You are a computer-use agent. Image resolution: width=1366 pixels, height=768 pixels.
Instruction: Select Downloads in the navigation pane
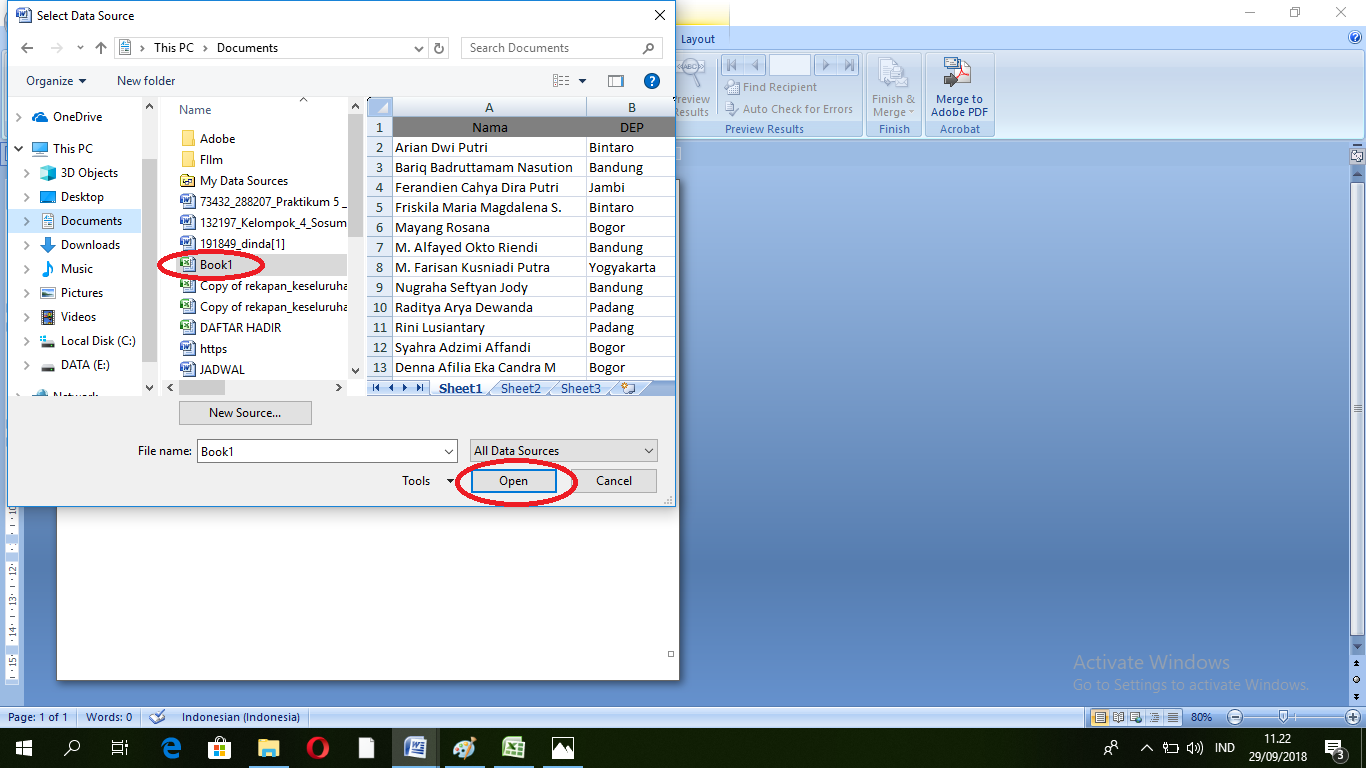pos(90,245)
